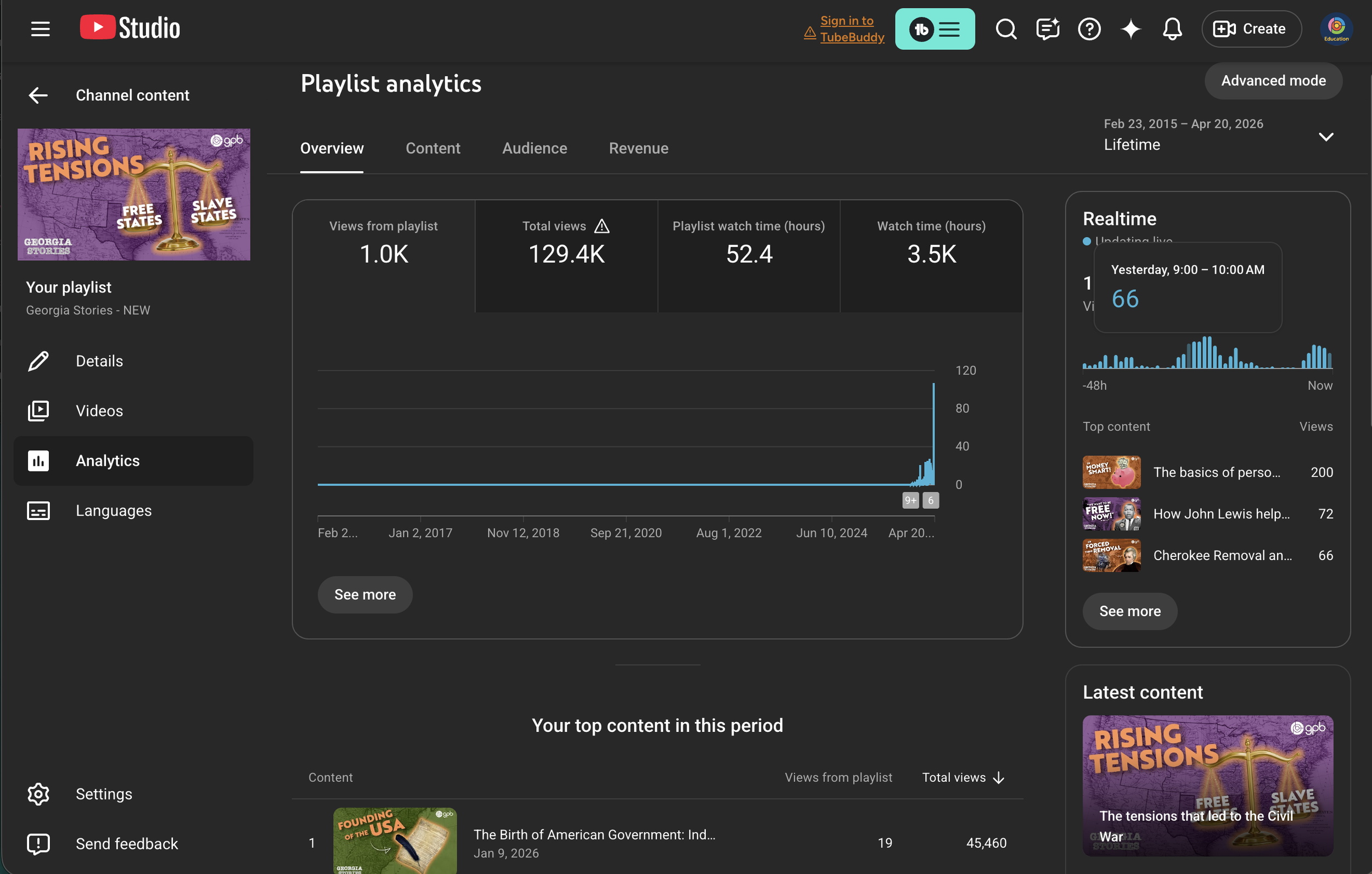
Task: Sort by Total views column arrow
Action: point(998,778)
